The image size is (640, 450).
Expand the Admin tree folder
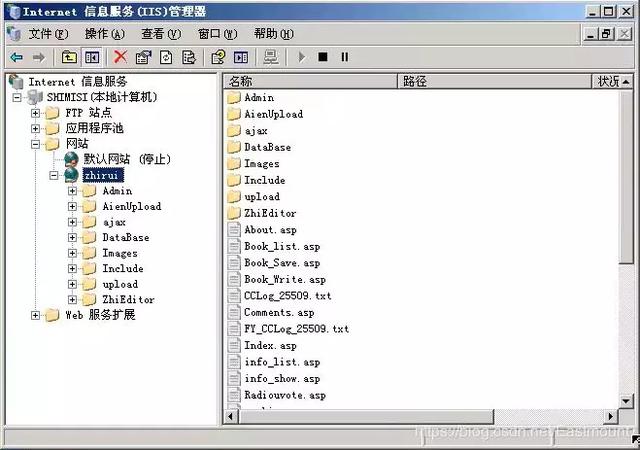click(x=72, y=191)
